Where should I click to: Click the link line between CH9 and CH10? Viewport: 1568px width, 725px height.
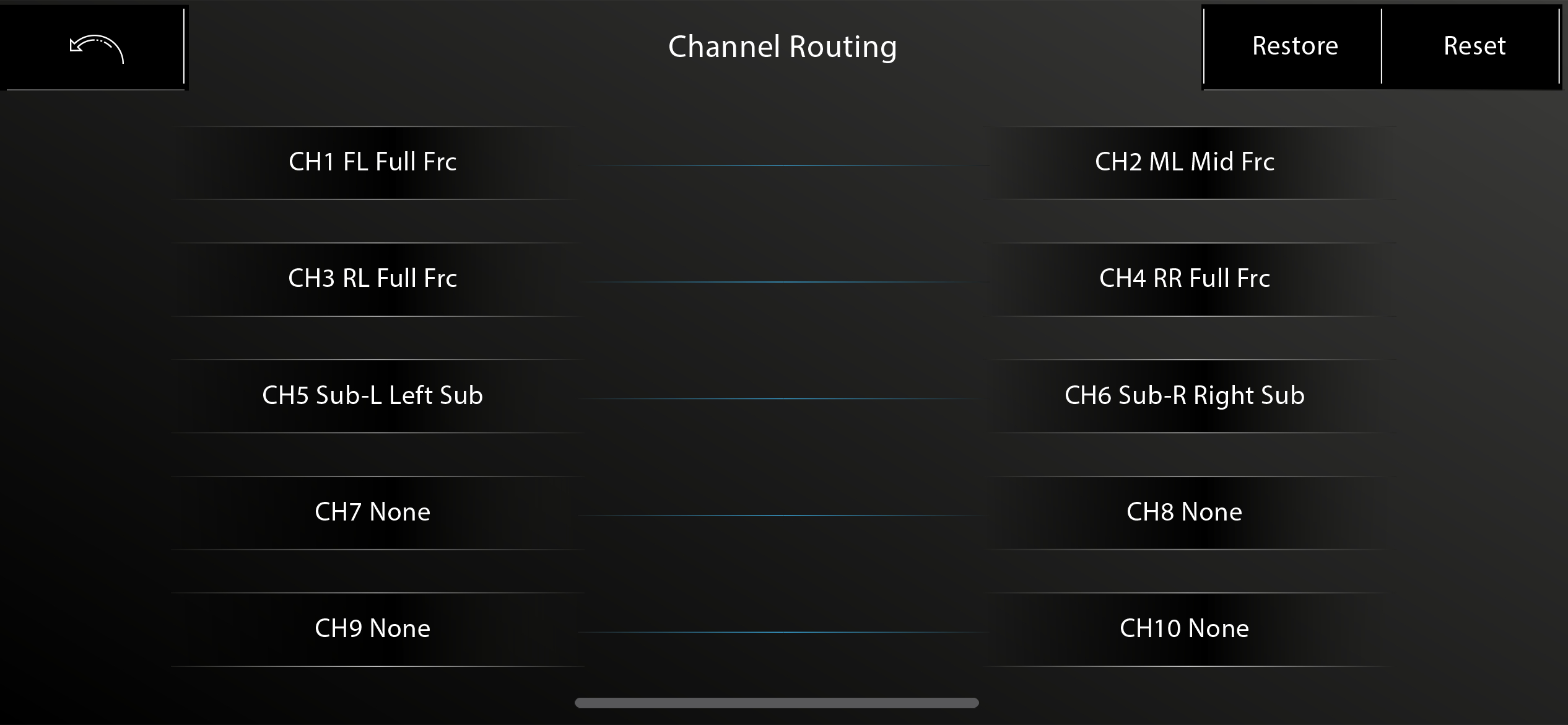(782, 632)
